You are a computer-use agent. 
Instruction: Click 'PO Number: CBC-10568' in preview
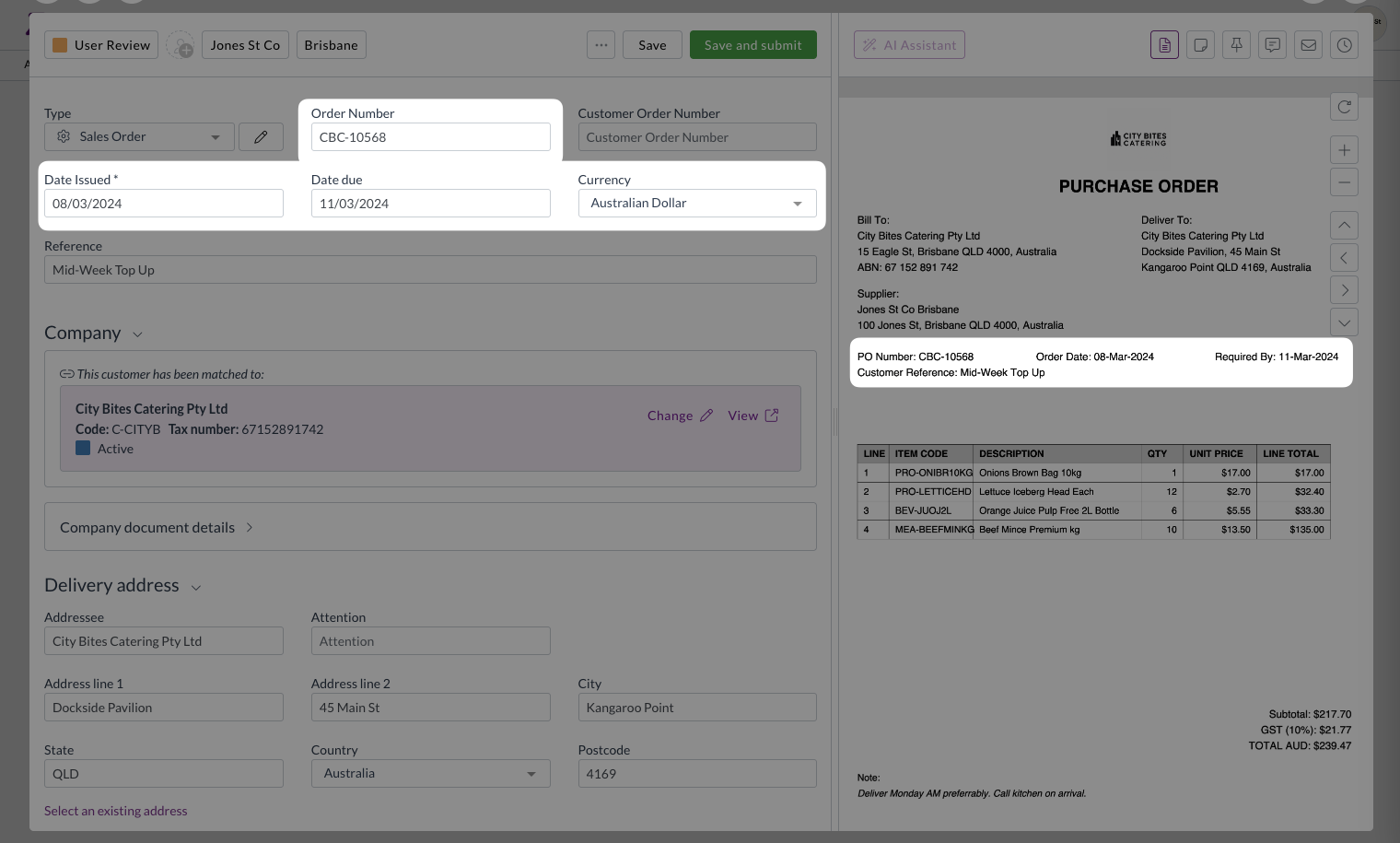pos(915,357)
